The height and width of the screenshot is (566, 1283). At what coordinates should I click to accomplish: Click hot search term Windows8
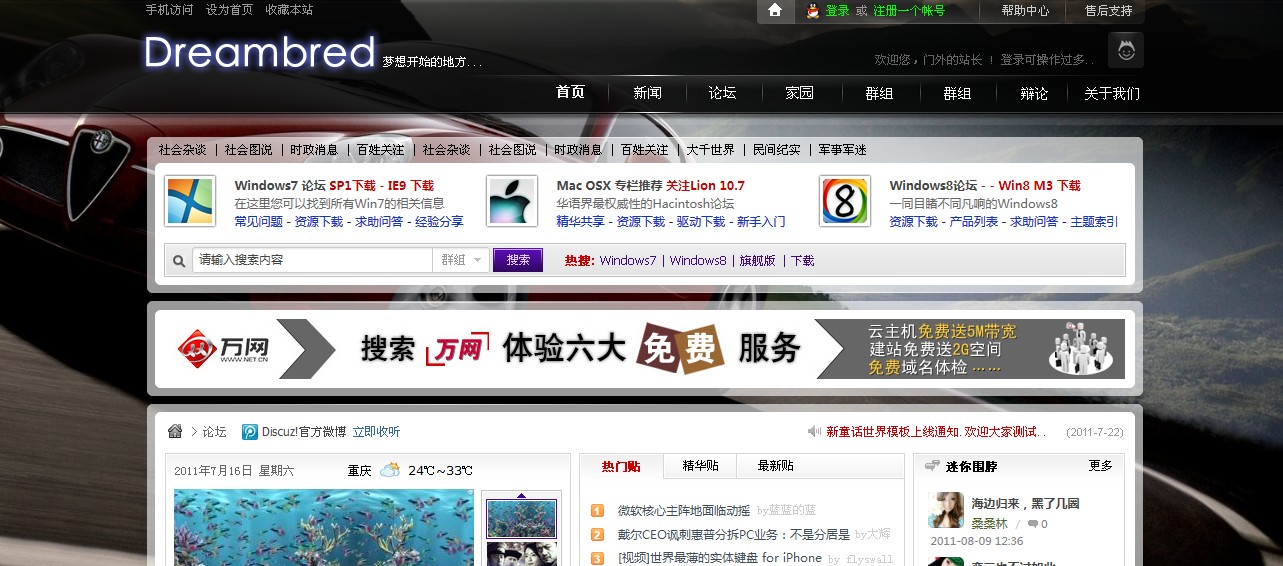[x=698, y=261]
